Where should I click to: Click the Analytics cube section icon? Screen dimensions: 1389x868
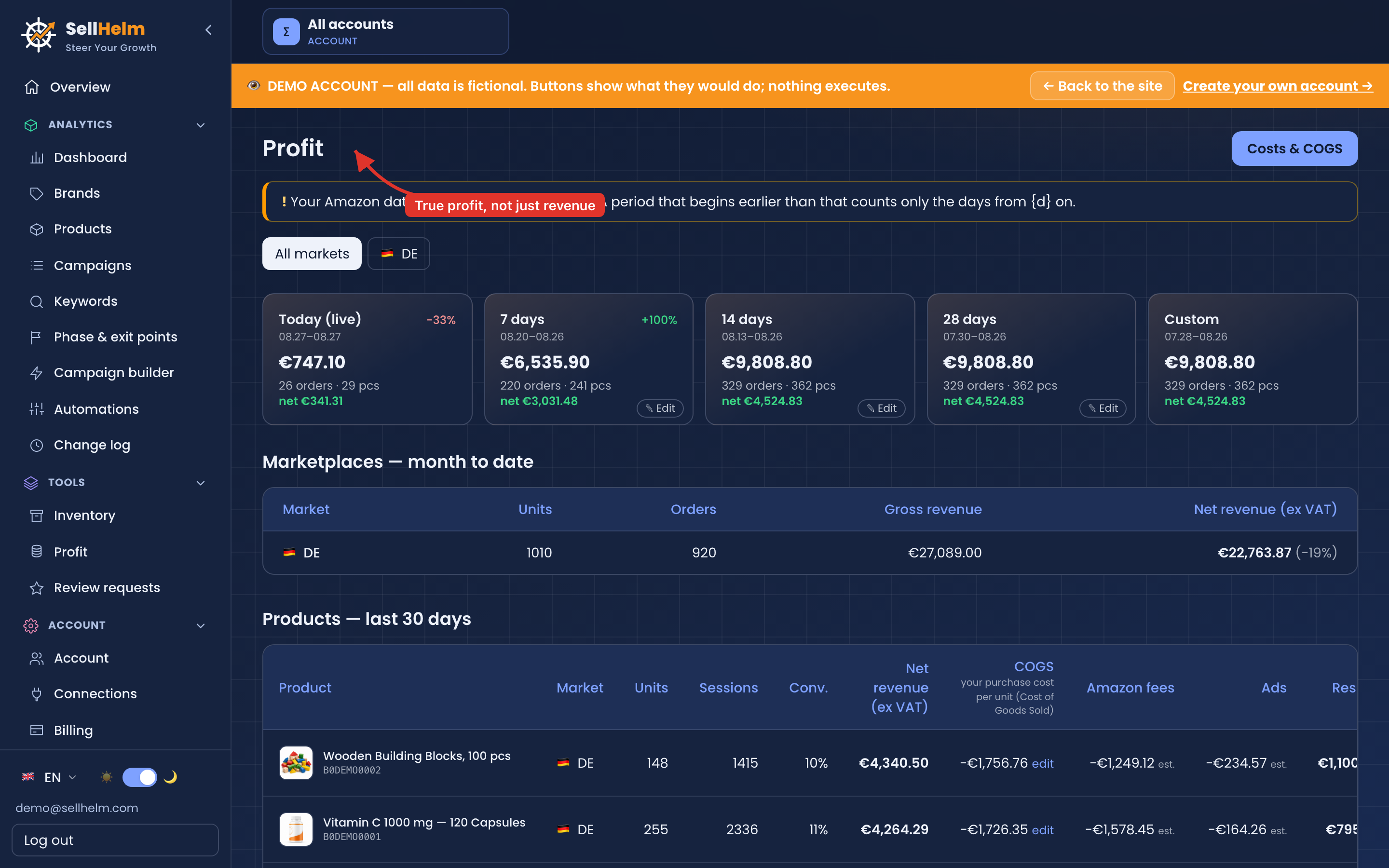(x=31, y=124)
